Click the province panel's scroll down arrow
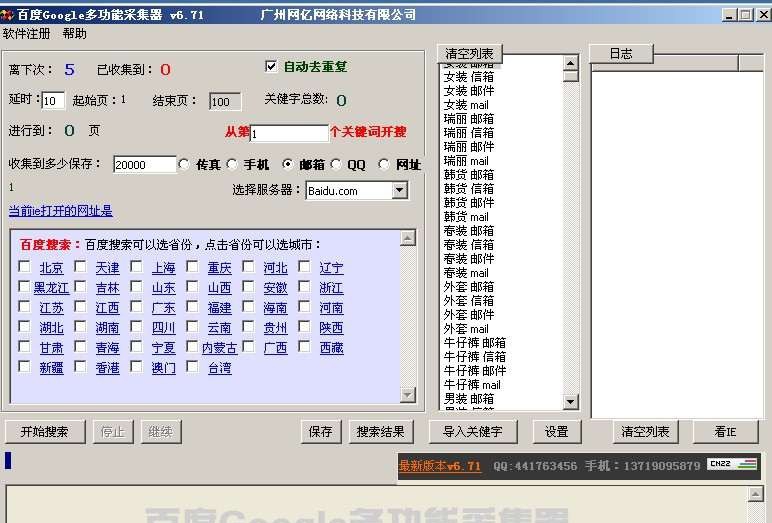Viewport: 772px width, 523px height. click(408, 394)
